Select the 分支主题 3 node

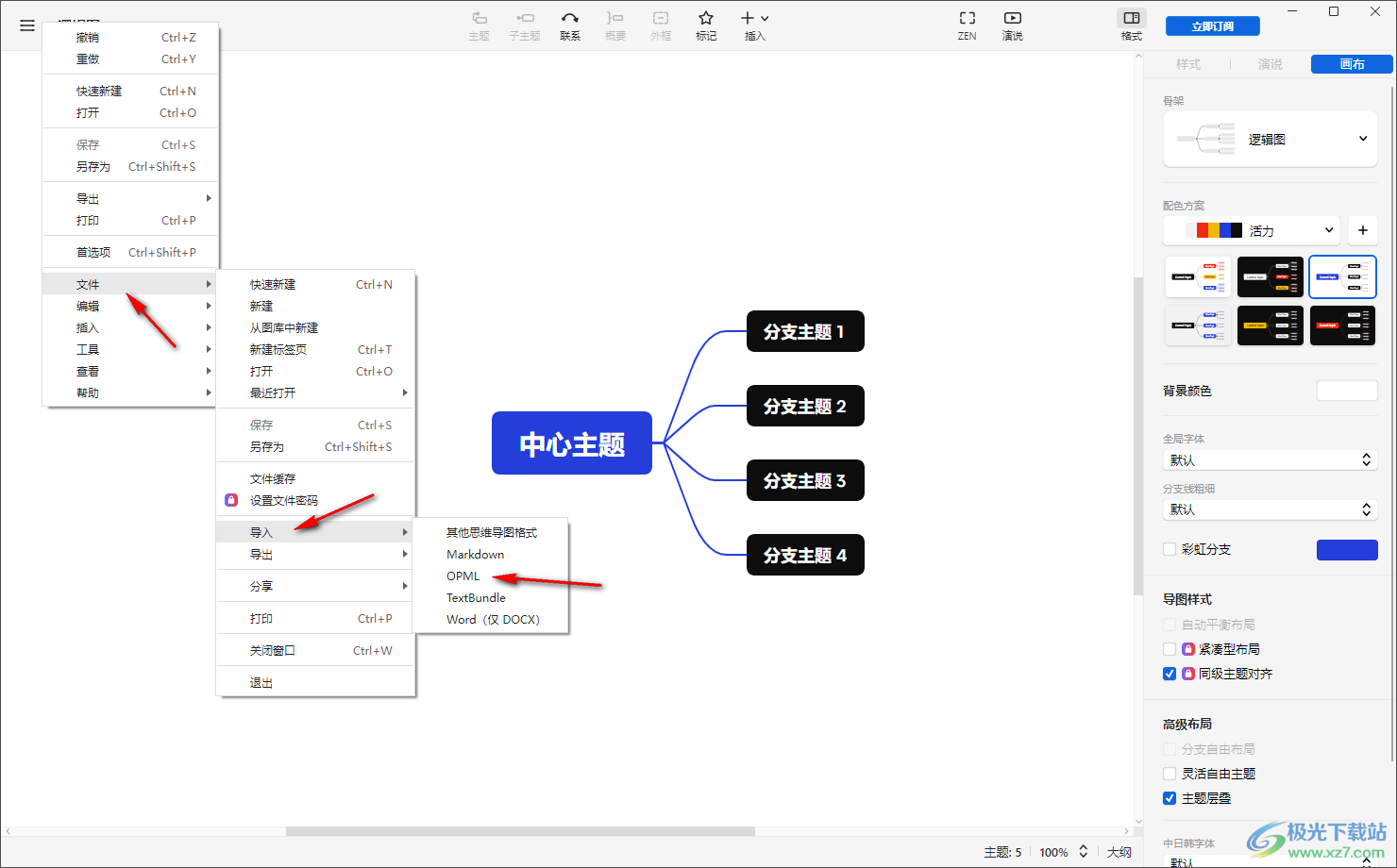805,480
